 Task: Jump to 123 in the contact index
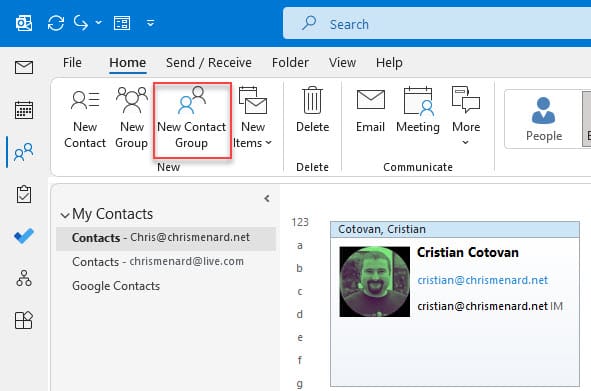pos(300,222)
